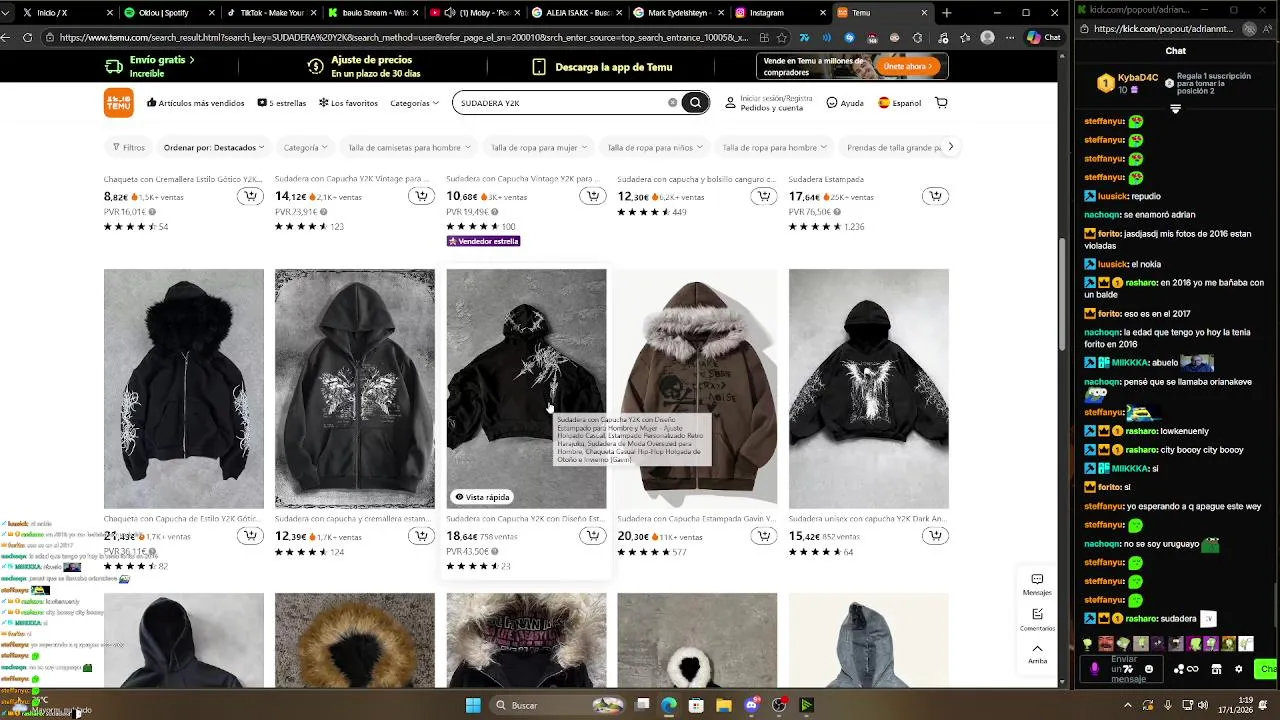Open Los favoritos in Temu nav
Image resolution: width=1280 pixels, height=720 pixels.
point(348,103)
